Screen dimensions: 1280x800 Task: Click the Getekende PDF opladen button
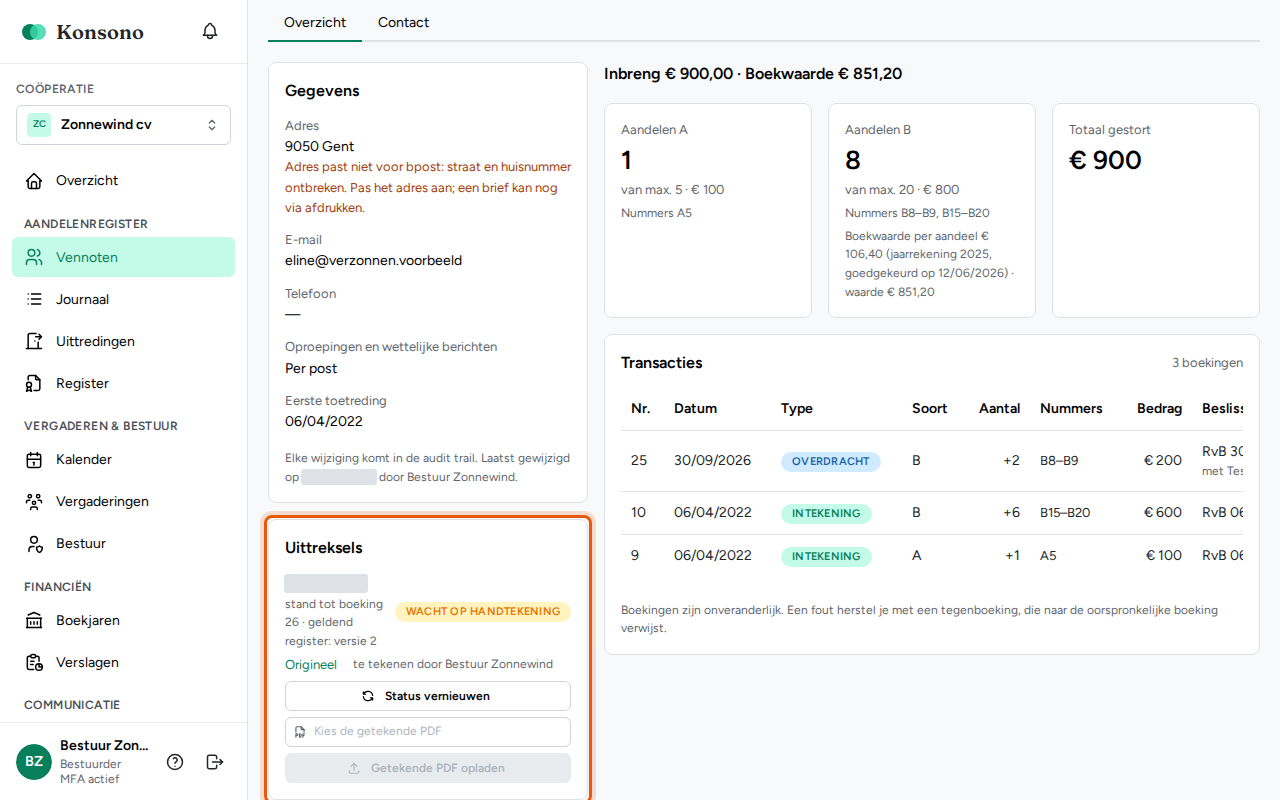coord(428,768)
